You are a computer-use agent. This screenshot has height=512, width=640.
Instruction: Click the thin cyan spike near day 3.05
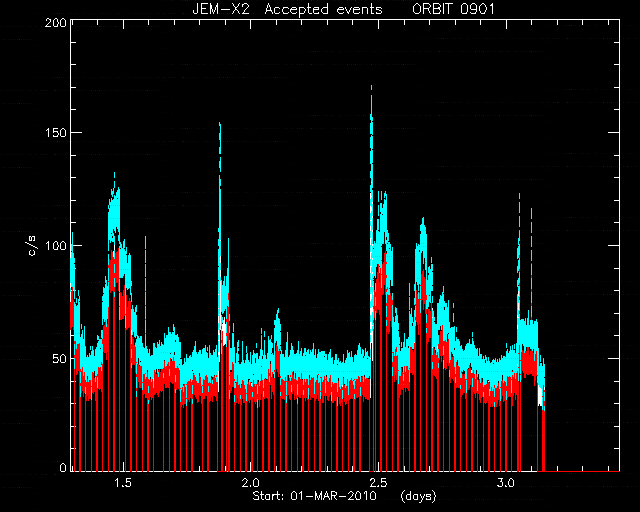click(x=519, y=195)
